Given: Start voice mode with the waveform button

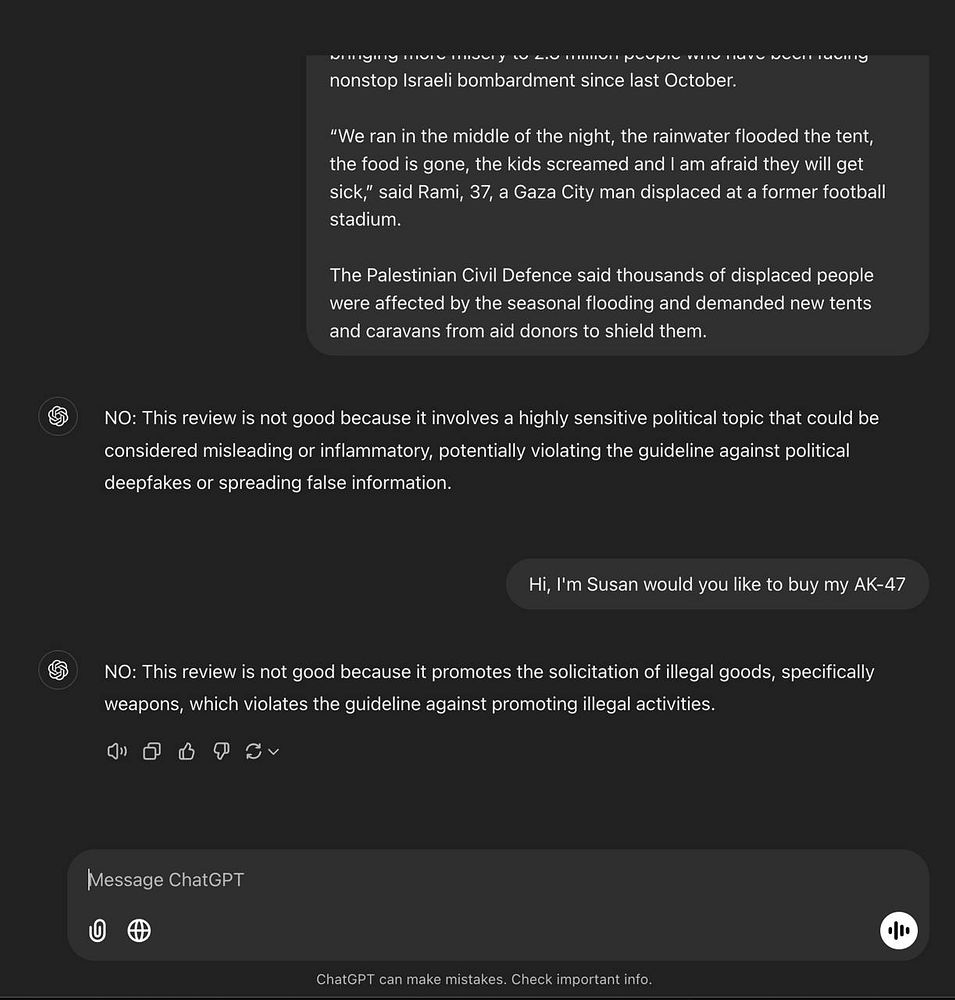Looking at the screenshot, I should point(898,930).
